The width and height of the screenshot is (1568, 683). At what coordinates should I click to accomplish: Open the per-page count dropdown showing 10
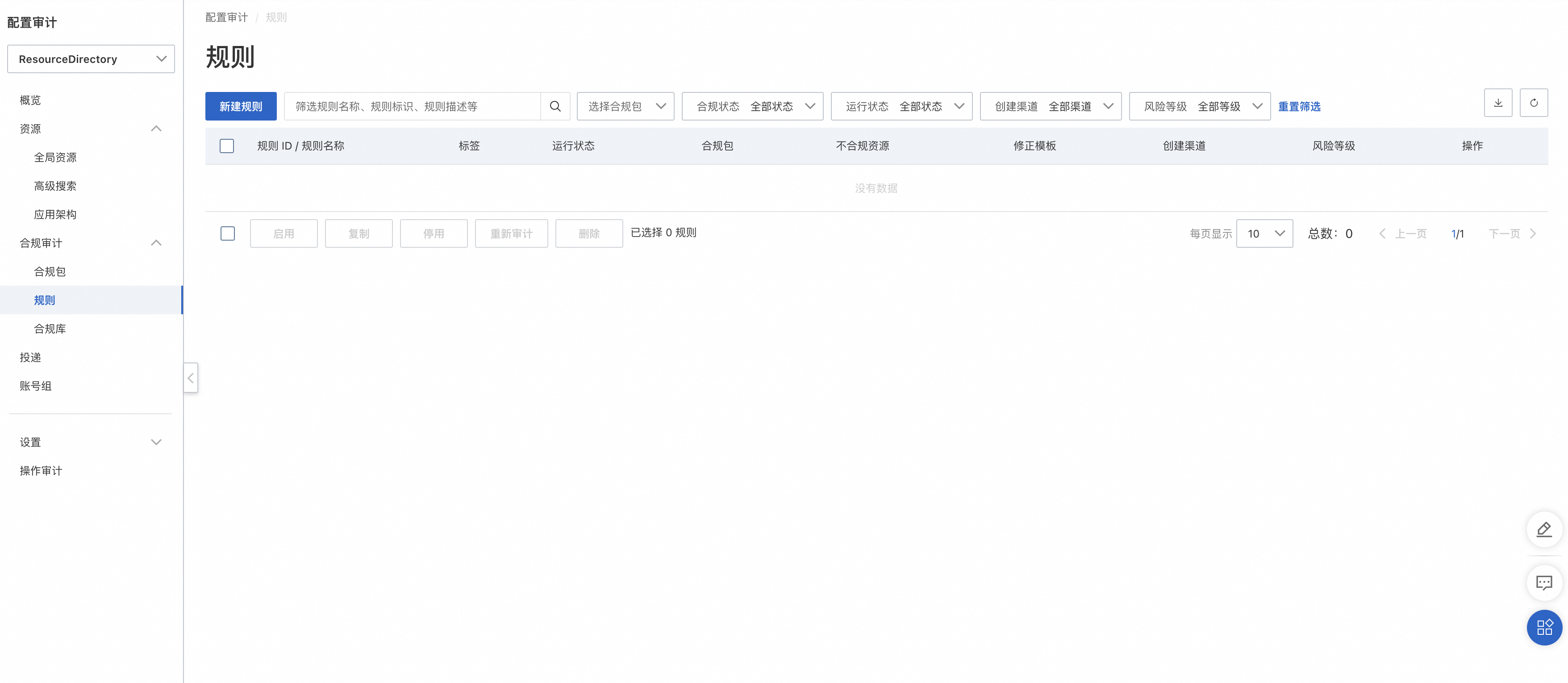pos(1264,234)
